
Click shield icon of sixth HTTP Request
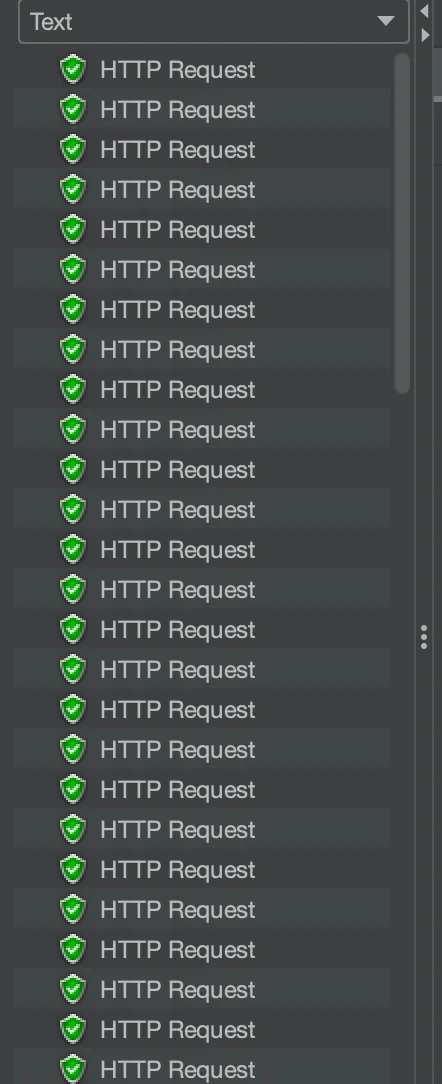tap(73, 270)
